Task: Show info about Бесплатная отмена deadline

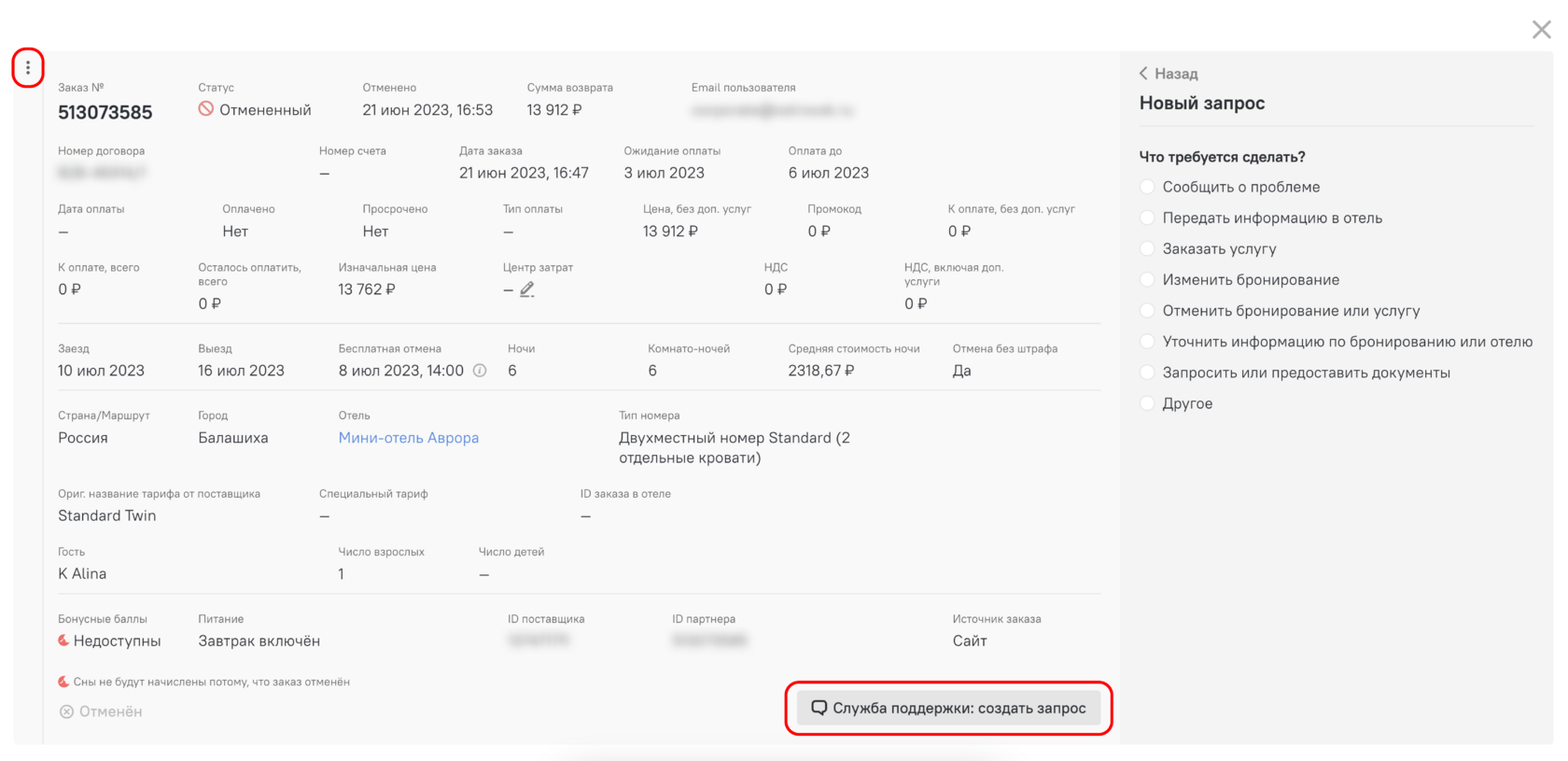Action: 480,371
